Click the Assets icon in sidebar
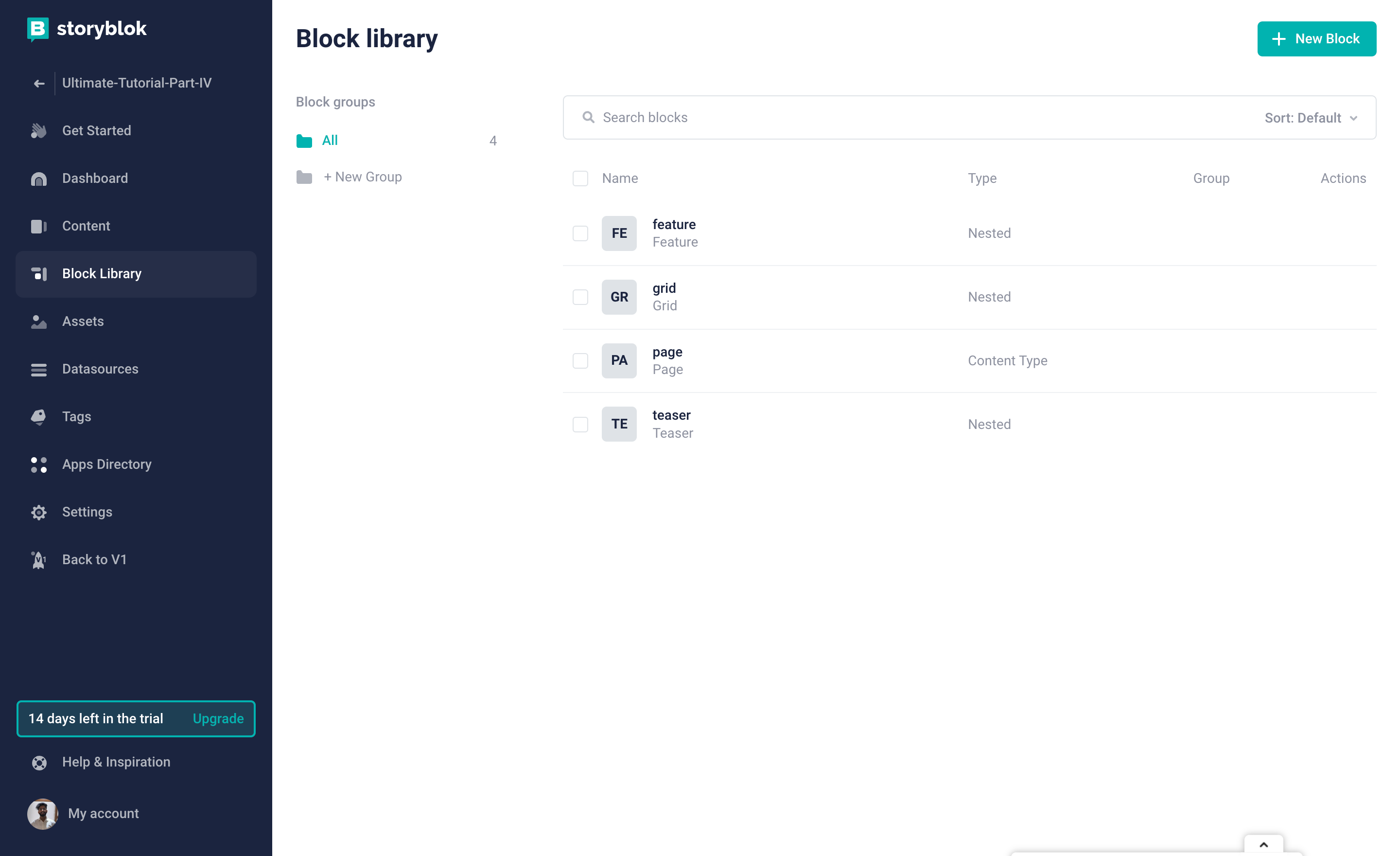This screenshot has height=856, width=1400. pos(38,321)
